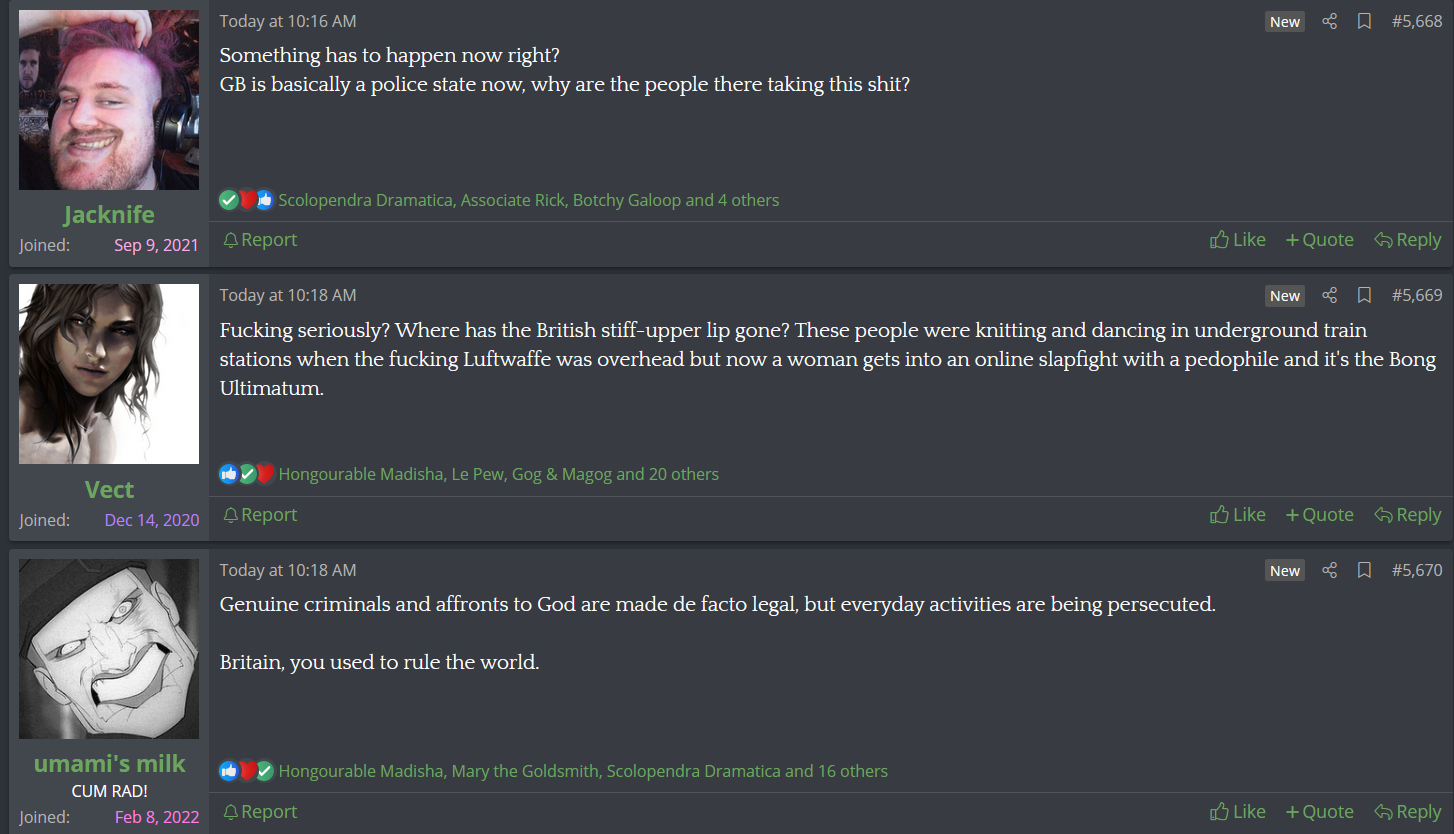Screen dimensions: 1454x834
Task: Like Vect's post
Action: 1238,515
